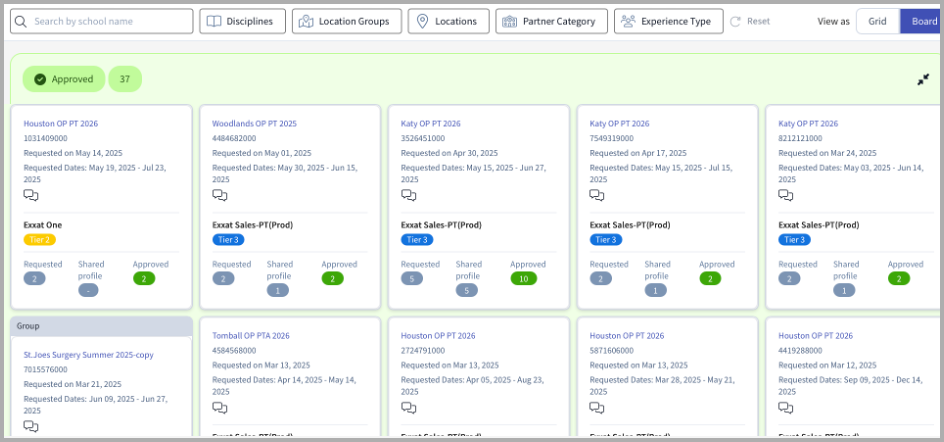Click the Group header label
Image resolution: width=944 pixels, height=442 pixels.
pyautogui.click(x=28, y=326)
